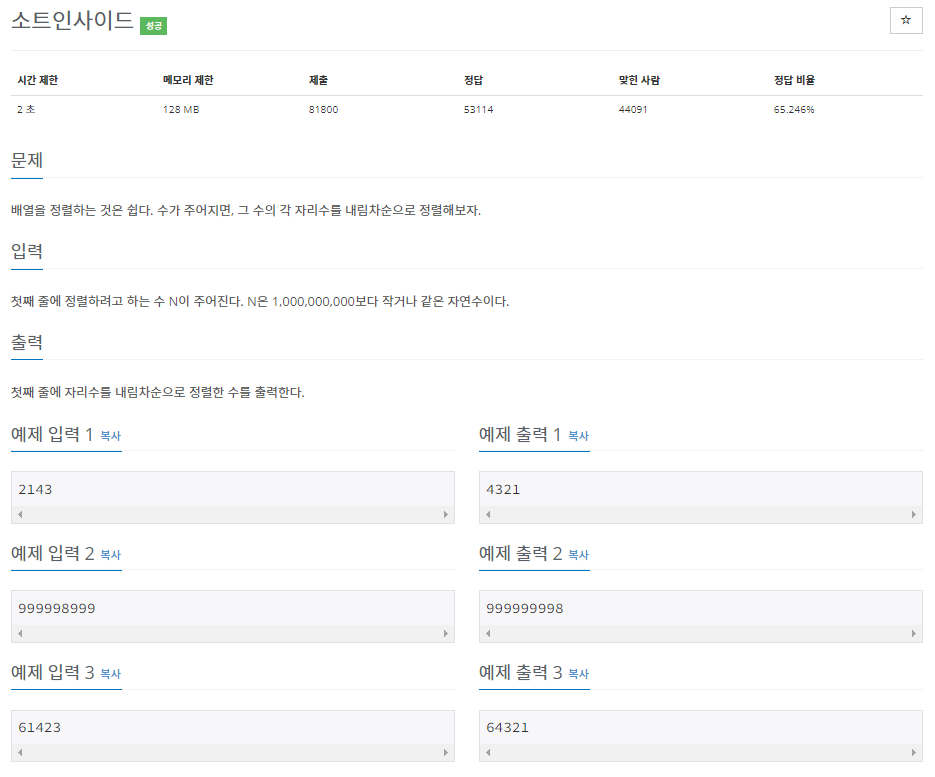Viewport: 935px width, 777px height.
Task: Click the problem description sentence about 내림차순
Action: coord(246,210)
